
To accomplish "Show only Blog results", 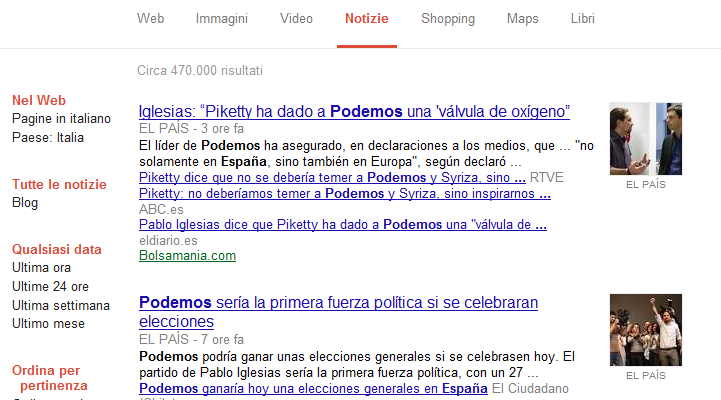I will pyautogui.click(x=25, y=203).
